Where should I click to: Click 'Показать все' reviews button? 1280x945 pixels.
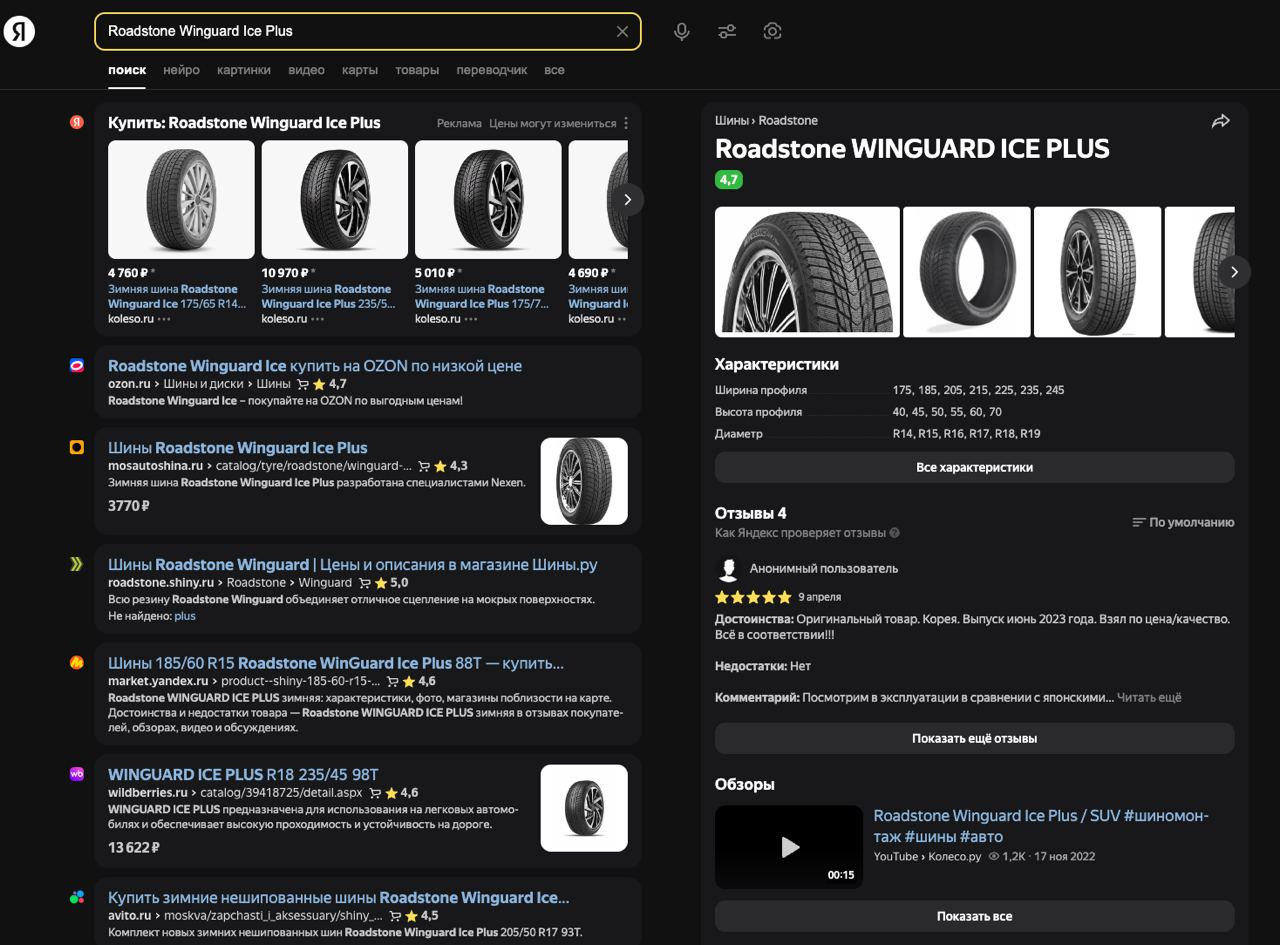(974, 916)
